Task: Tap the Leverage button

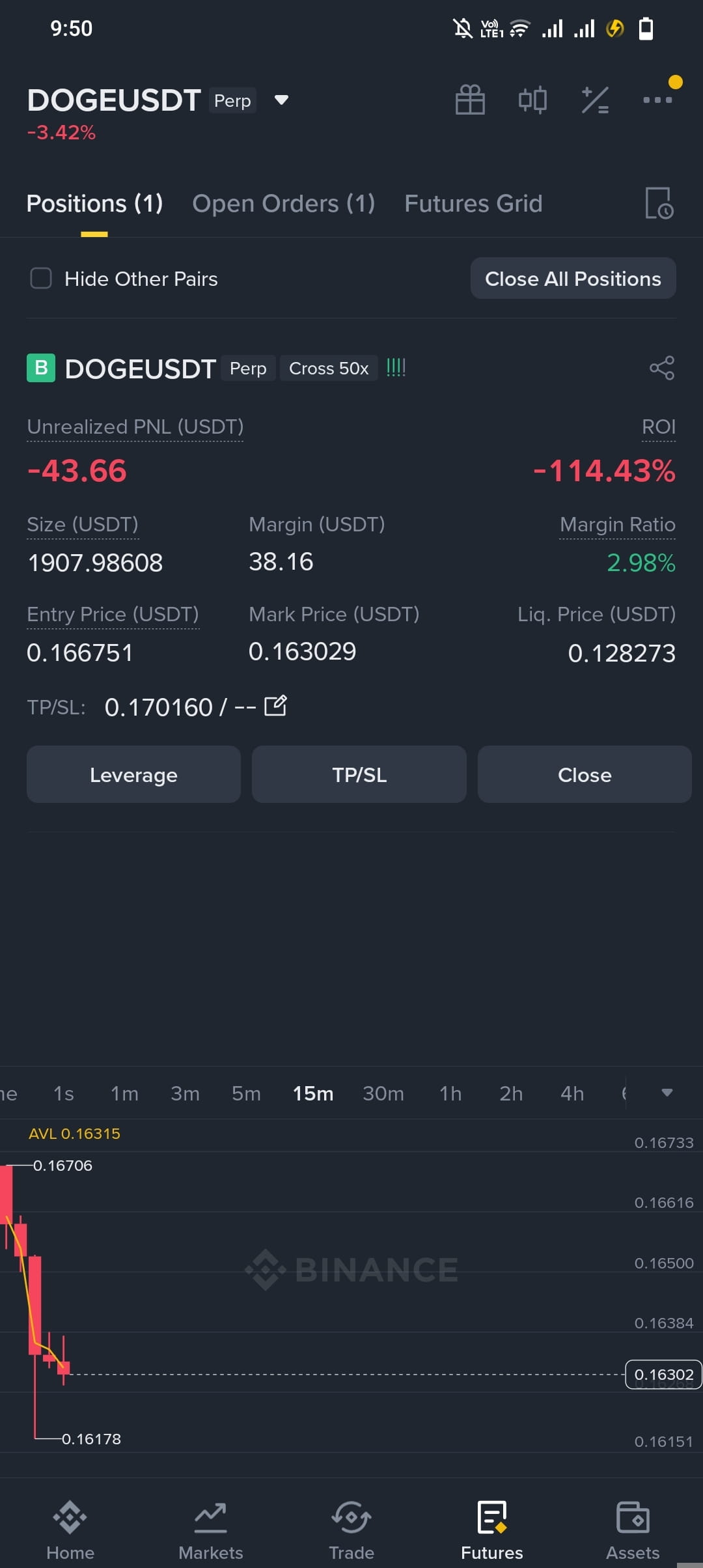Action: (133, 775)
